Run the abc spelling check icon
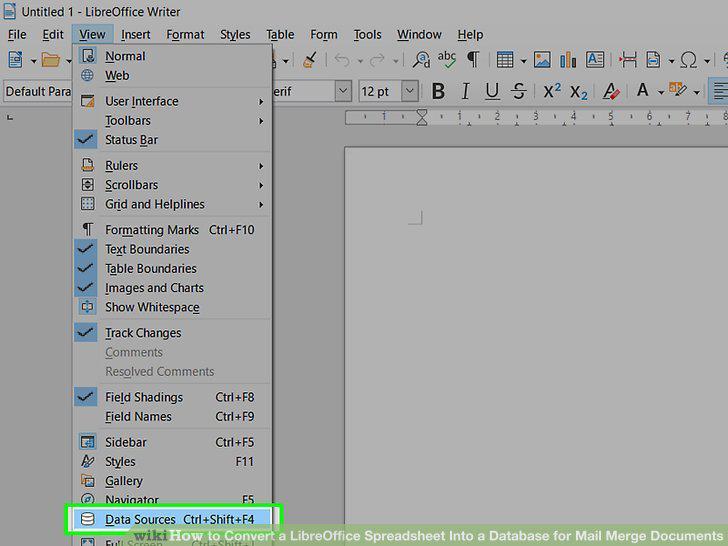Viewport: 728px width, 546px height. [x=447, y=60]
